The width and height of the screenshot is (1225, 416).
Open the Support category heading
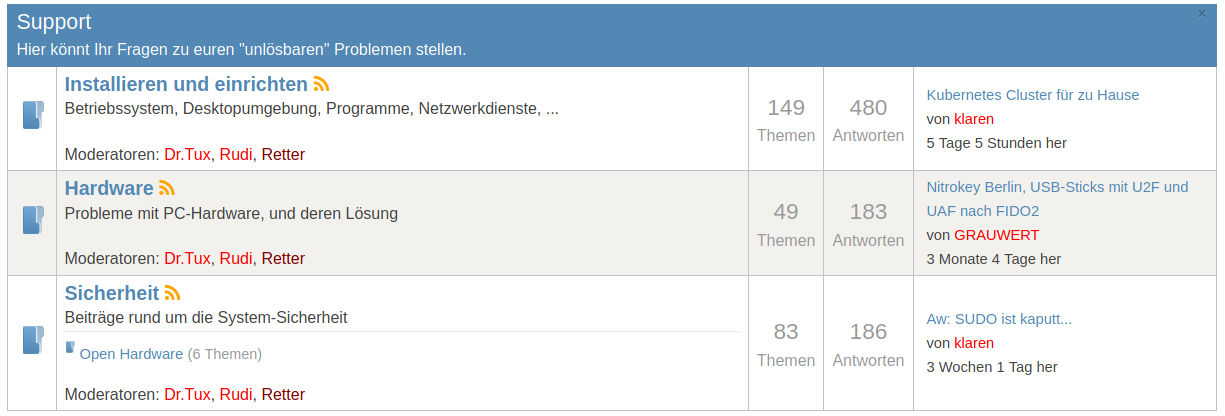click(54, 22)
